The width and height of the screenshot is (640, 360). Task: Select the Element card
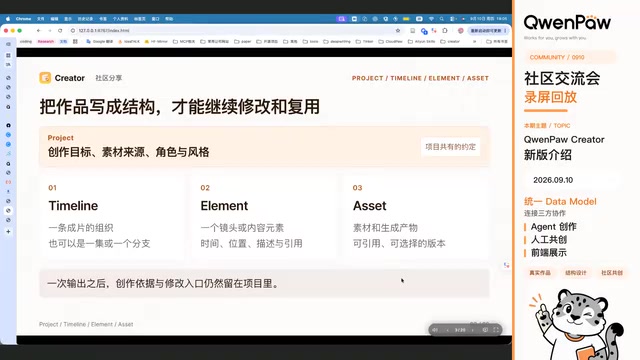tap(264, 217)
